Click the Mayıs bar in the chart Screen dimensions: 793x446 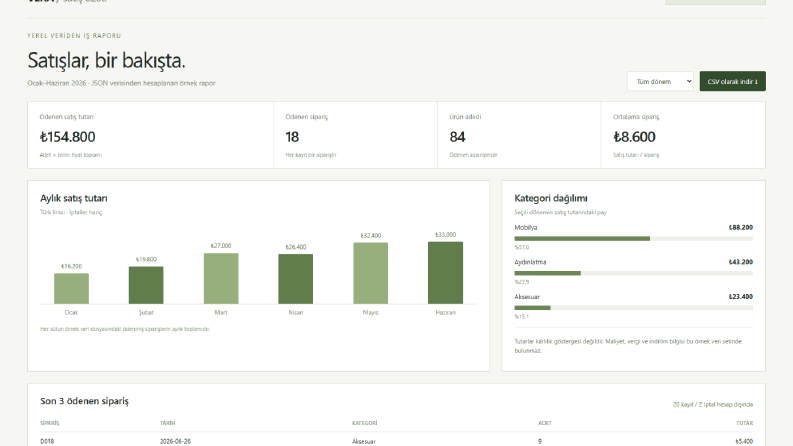(x=371, y=274)
